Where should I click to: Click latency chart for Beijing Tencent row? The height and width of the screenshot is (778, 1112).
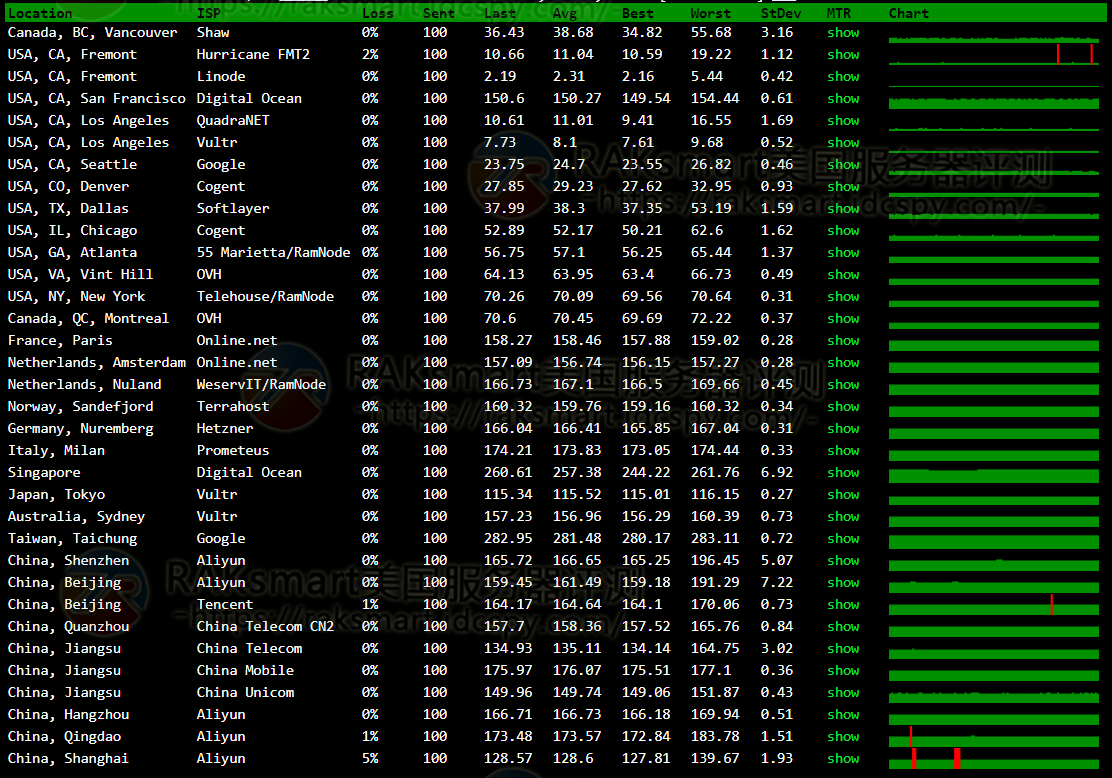994,605
